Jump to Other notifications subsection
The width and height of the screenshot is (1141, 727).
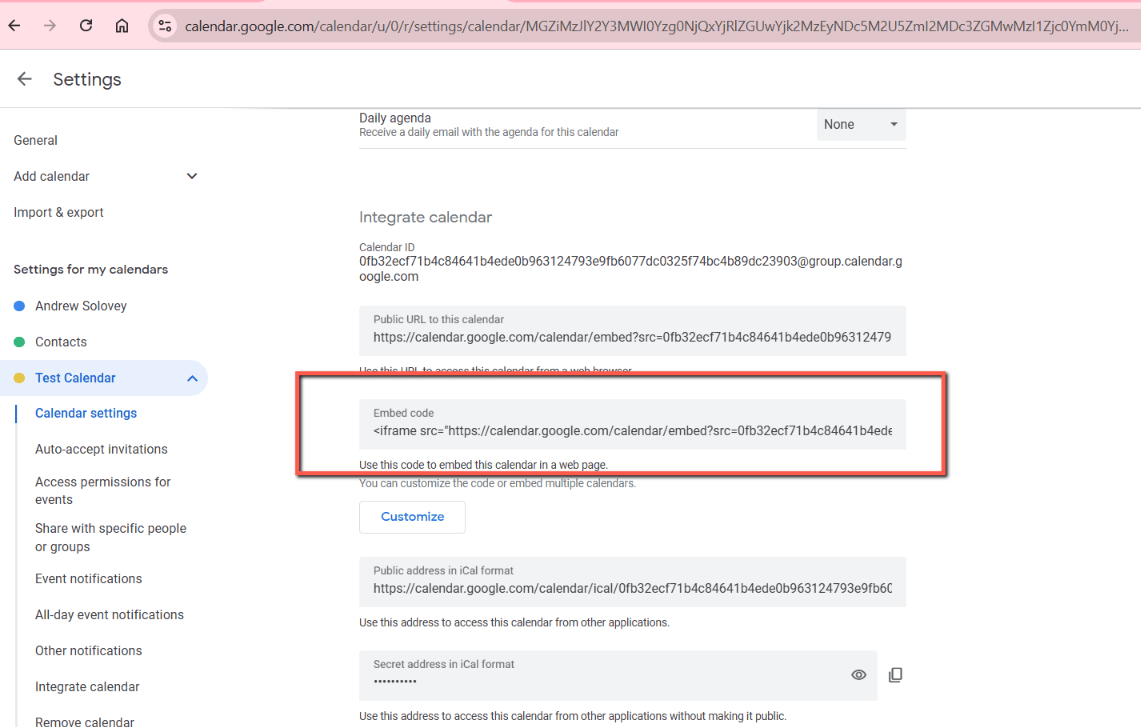(89, 651)
